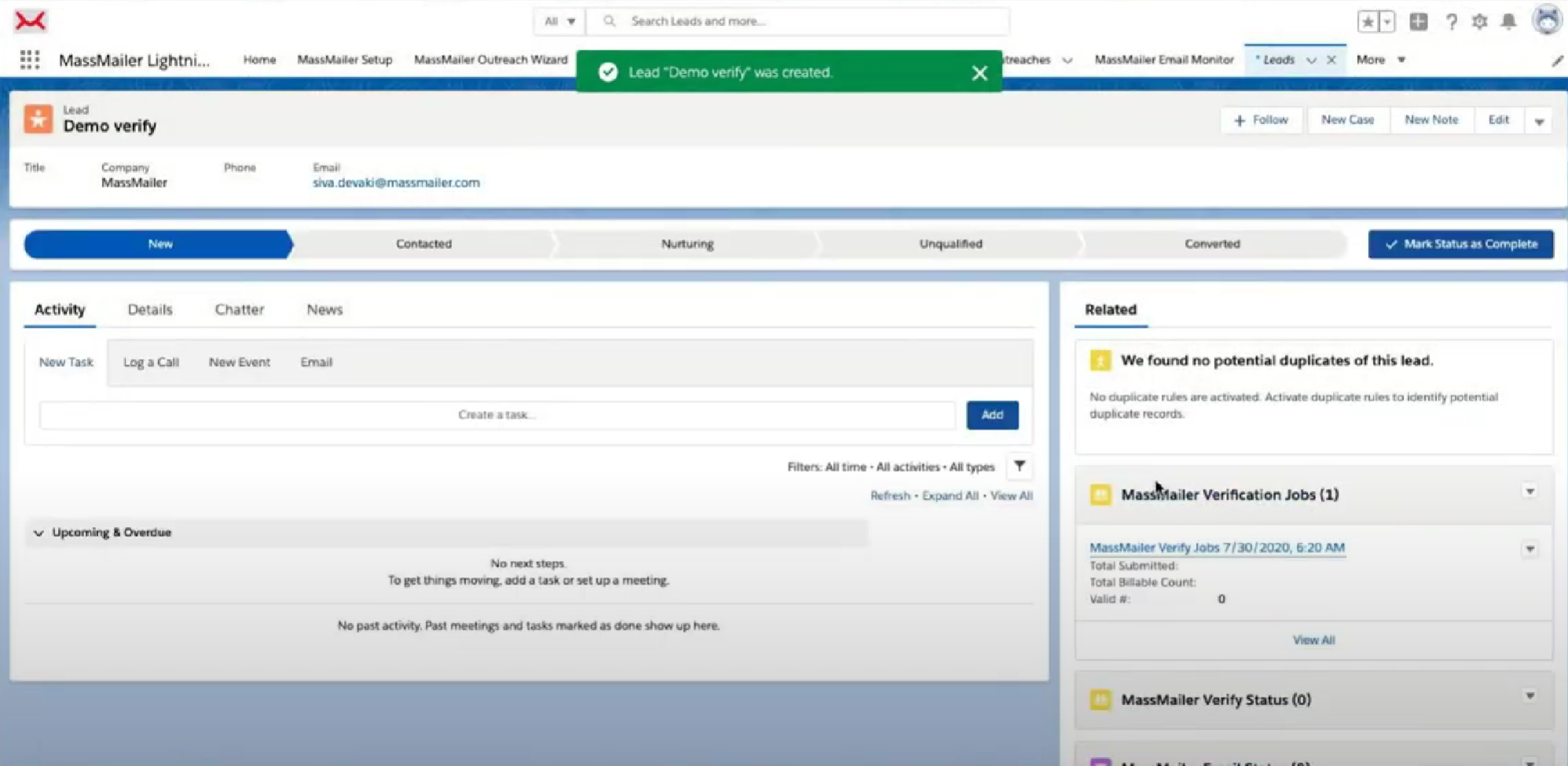The image size is (1568, 766).
Task: Click the pencil edit navigation icon
Action: pos(1557,60)
